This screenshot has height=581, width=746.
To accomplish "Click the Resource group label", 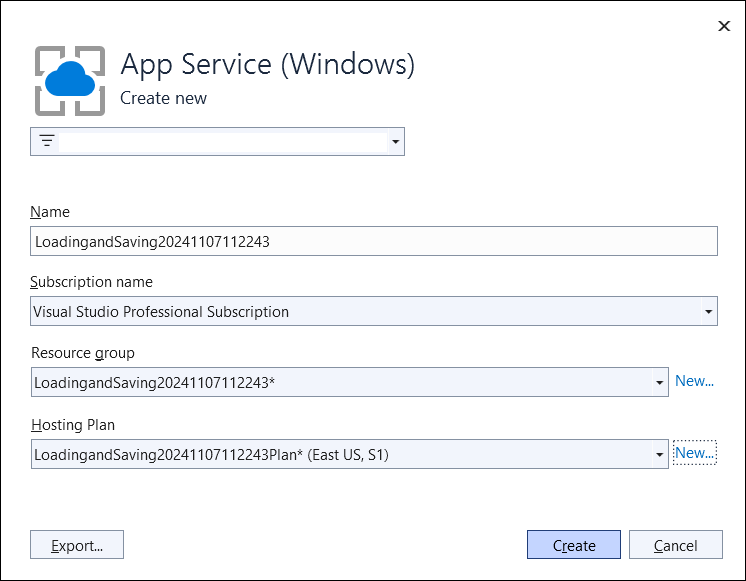I will click(x=83, y=353).
